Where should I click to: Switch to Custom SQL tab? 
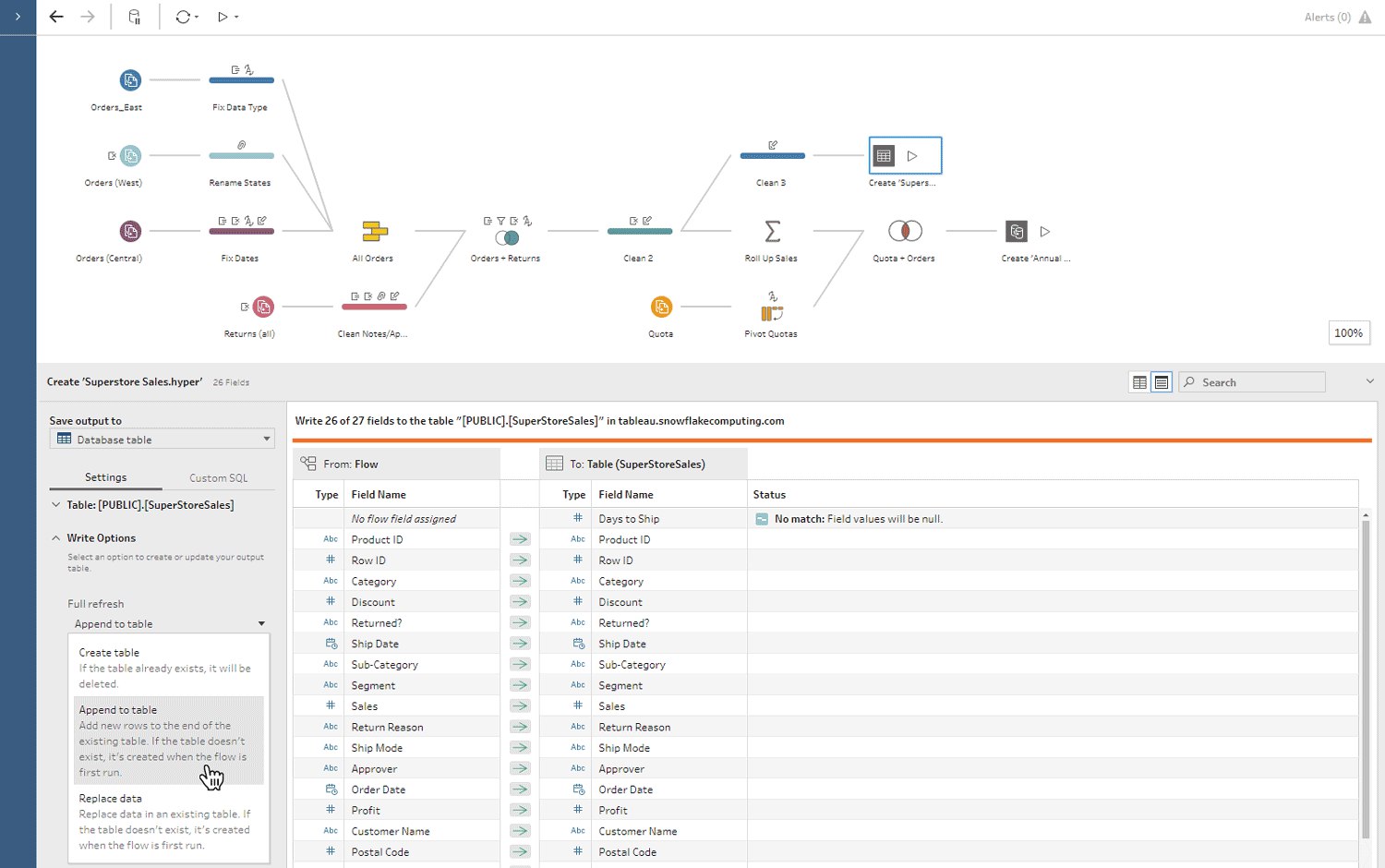[x=218, y=478]
